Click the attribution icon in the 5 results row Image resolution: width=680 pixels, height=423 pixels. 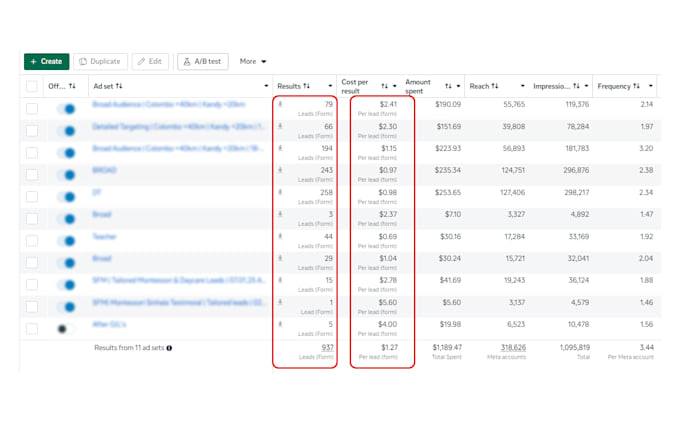point(280,324)
